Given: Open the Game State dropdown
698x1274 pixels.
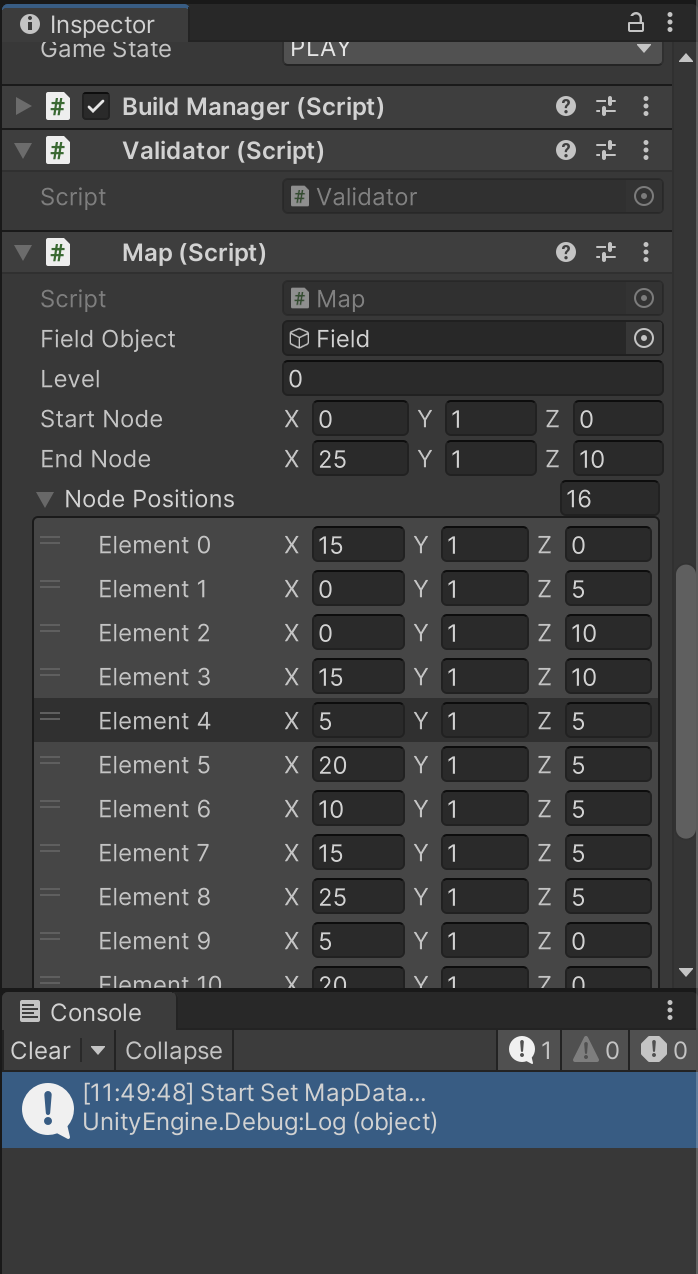Looking at the screenshot, I should (x=472, y=49).
